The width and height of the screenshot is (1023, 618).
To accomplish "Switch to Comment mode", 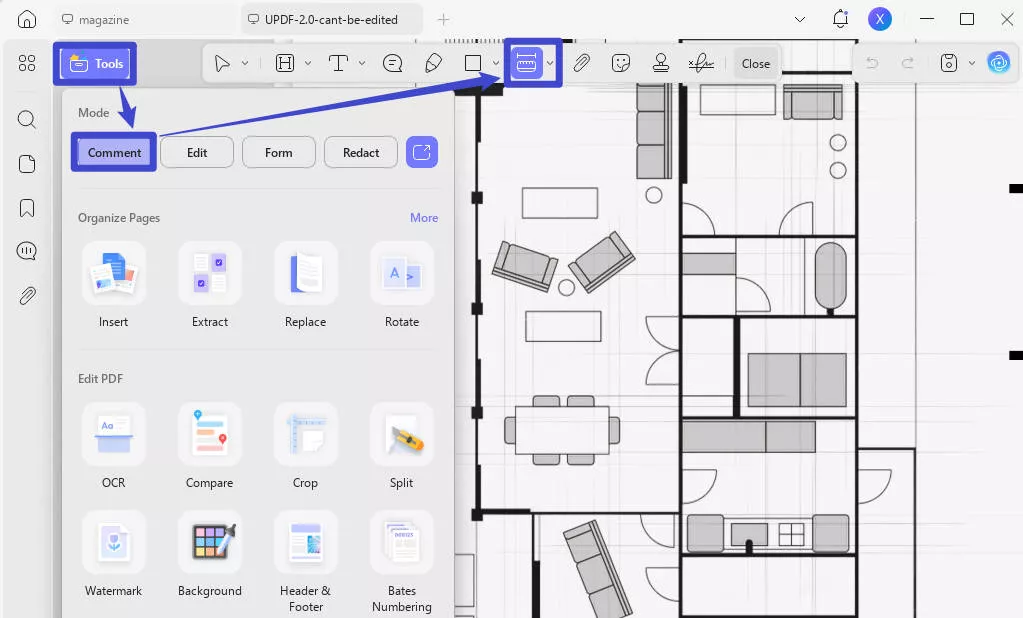I will tap(114, 152).
